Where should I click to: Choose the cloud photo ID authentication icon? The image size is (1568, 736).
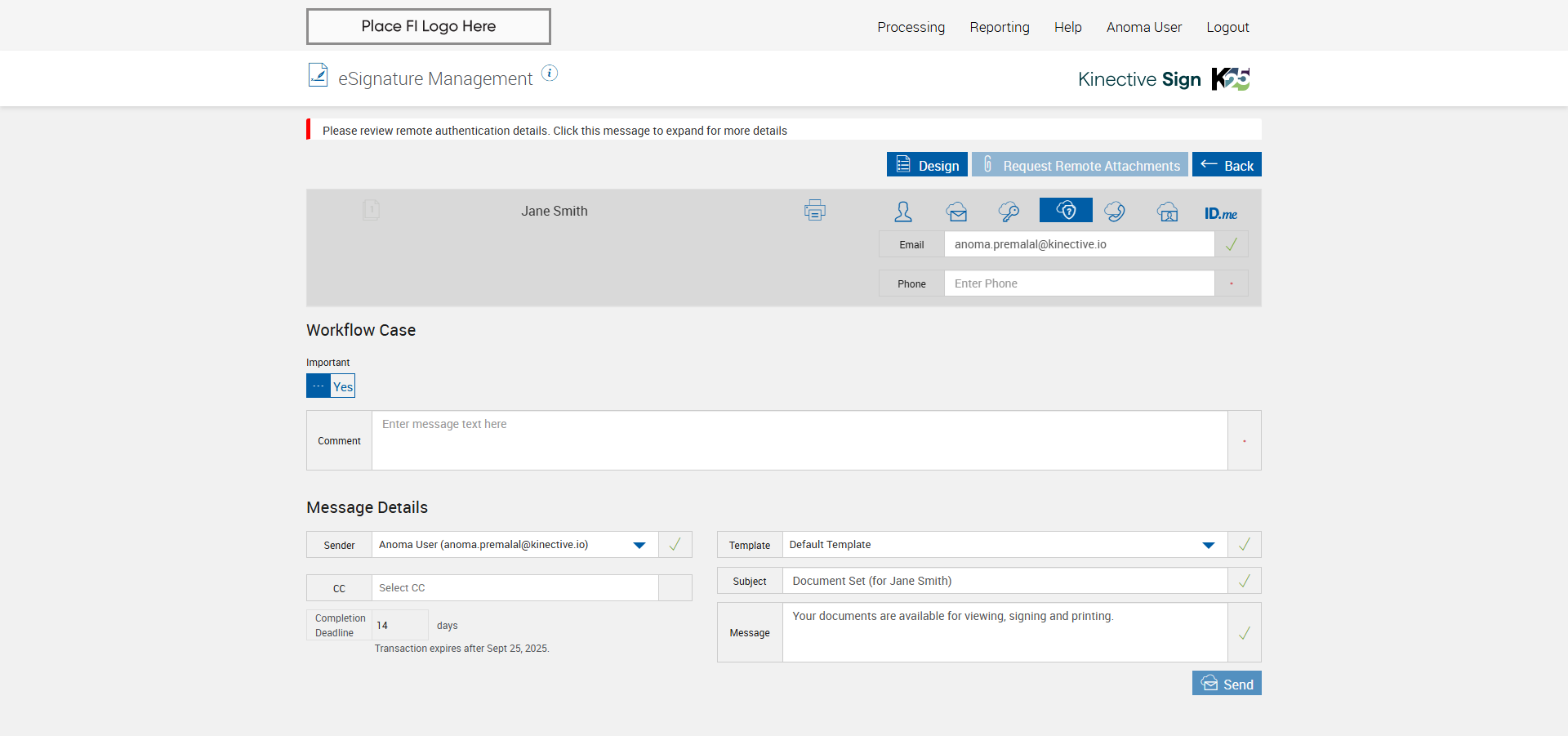(1168, 212)
